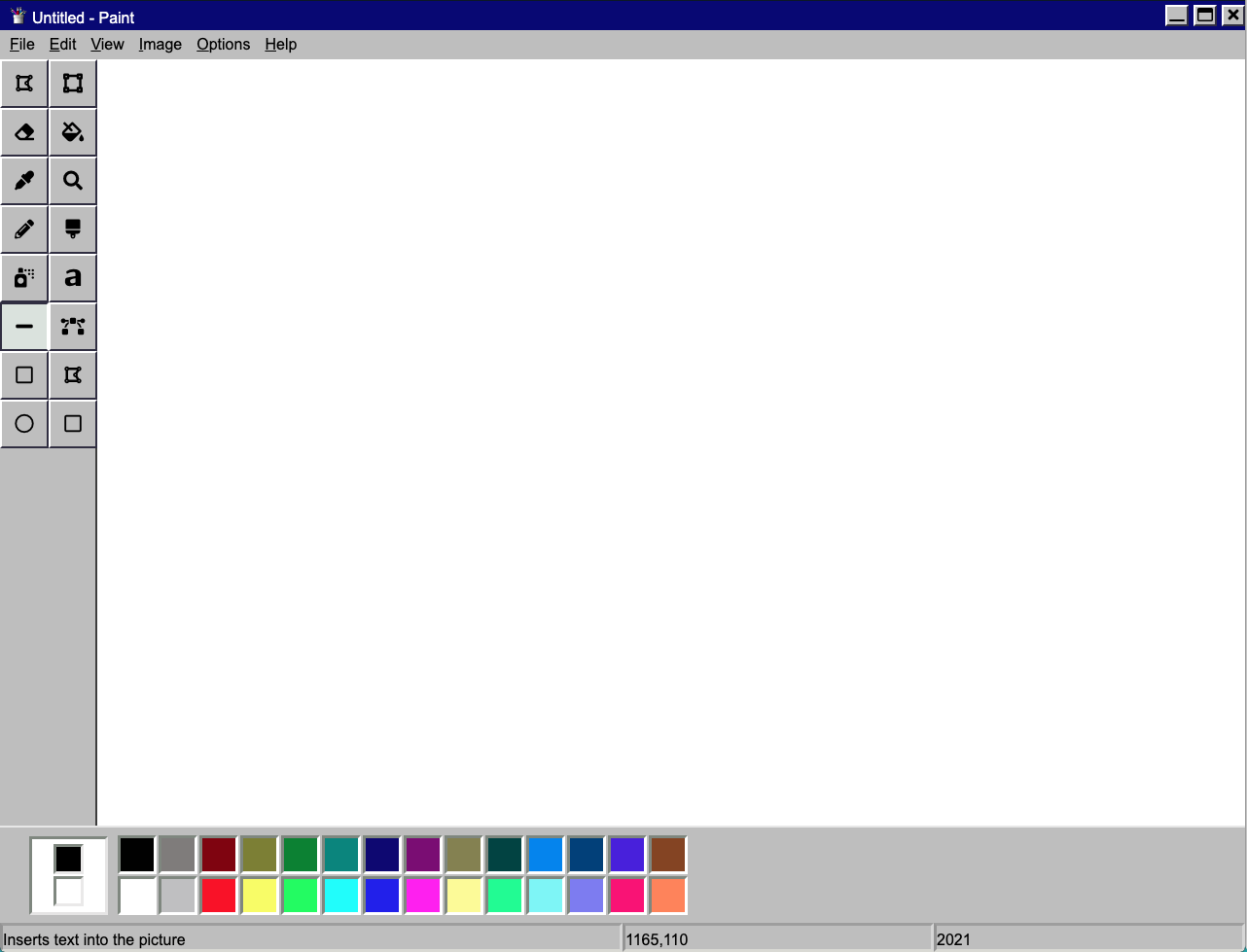Pick the bright red swatch
This screenshot has height=952, width=1247.
pyautogui.click(x=219, y=896)
